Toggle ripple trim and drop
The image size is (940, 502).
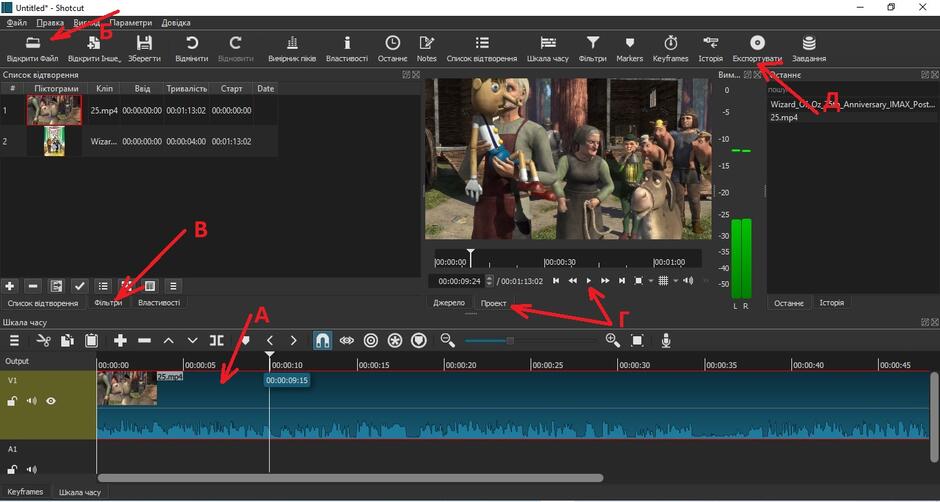tap(370, 341)
